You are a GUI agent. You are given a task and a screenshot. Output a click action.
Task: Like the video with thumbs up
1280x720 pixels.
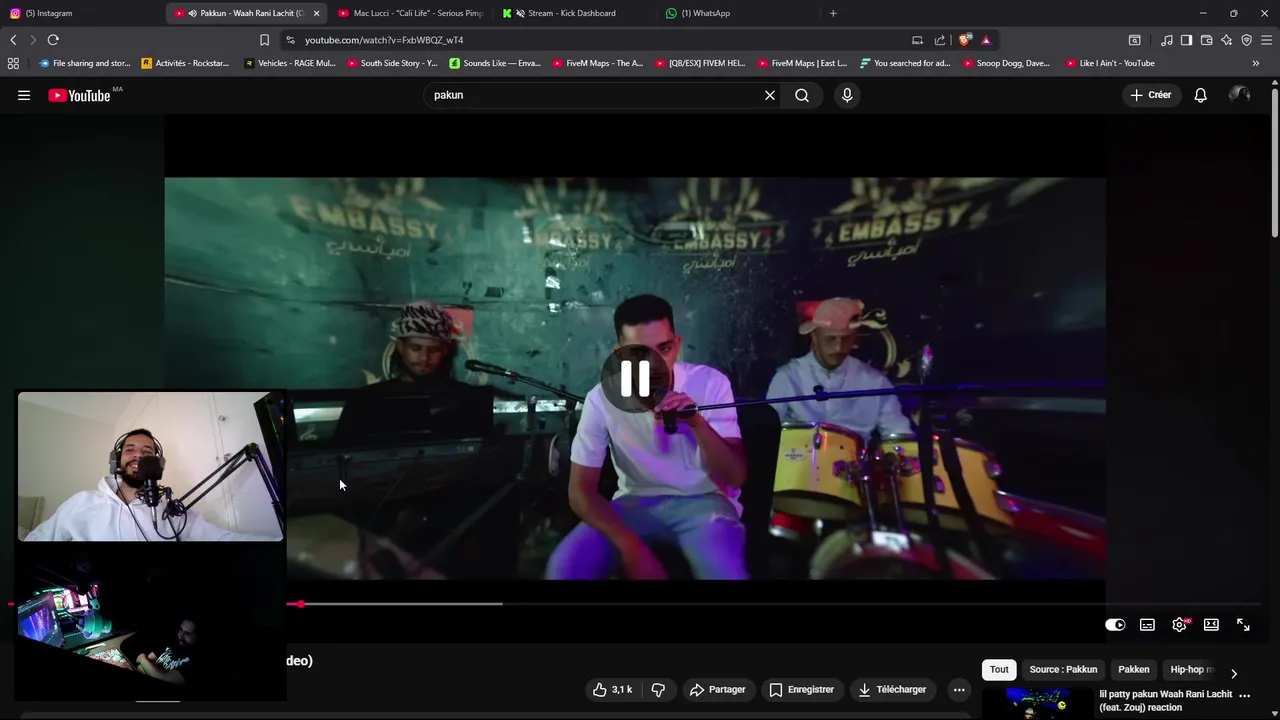612,689
